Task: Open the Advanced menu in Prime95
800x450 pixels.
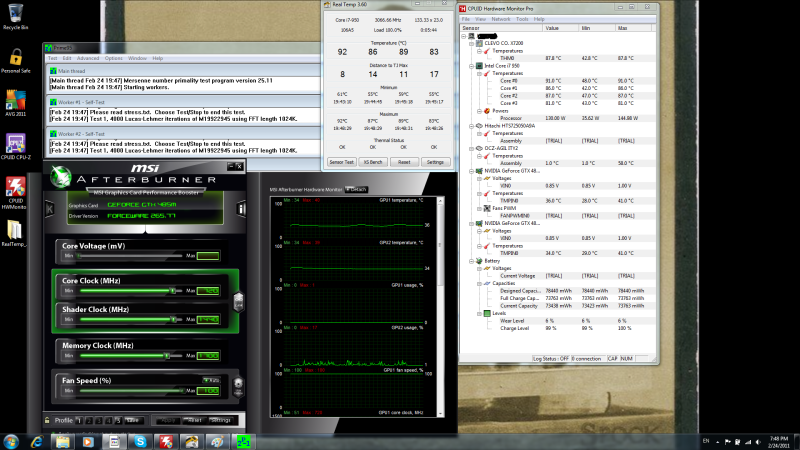Action: click(88, 58)
